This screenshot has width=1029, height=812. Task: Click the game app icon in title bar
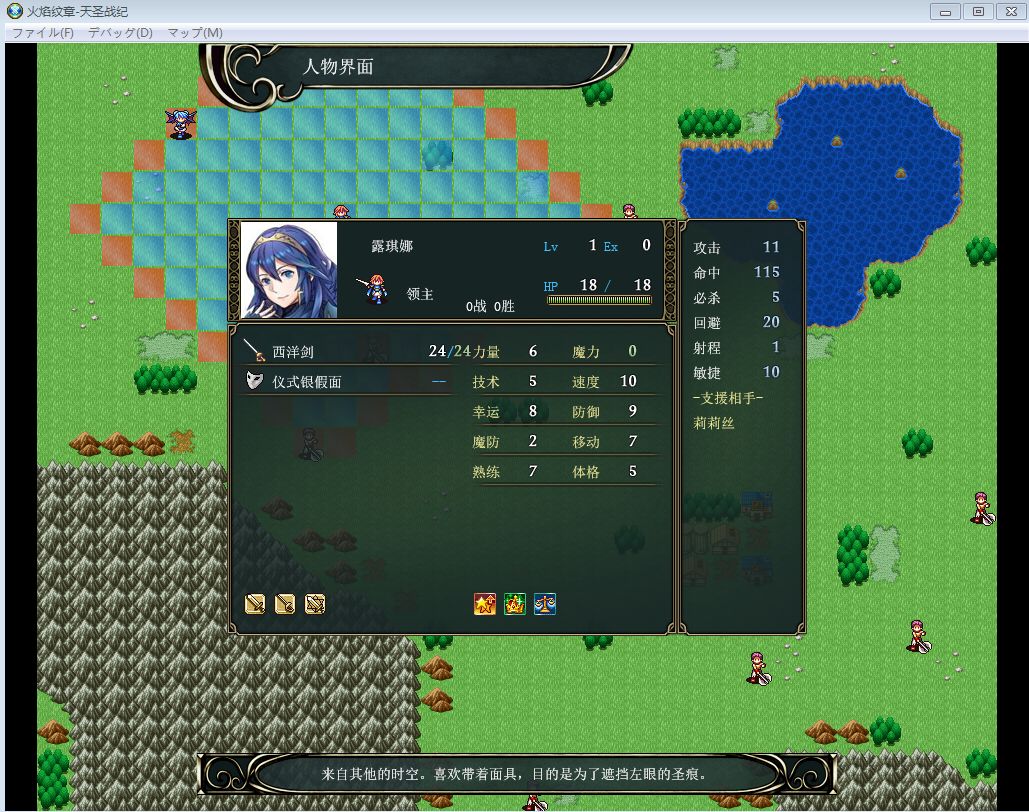[x=14, y=11]
